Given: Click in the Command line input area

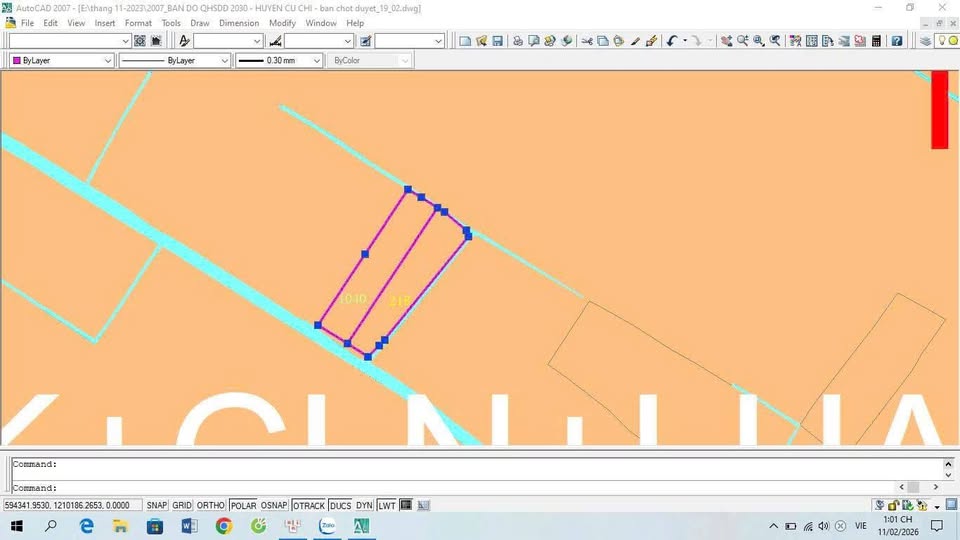Looking at the screenshot, I should click(x=480, y=488).
